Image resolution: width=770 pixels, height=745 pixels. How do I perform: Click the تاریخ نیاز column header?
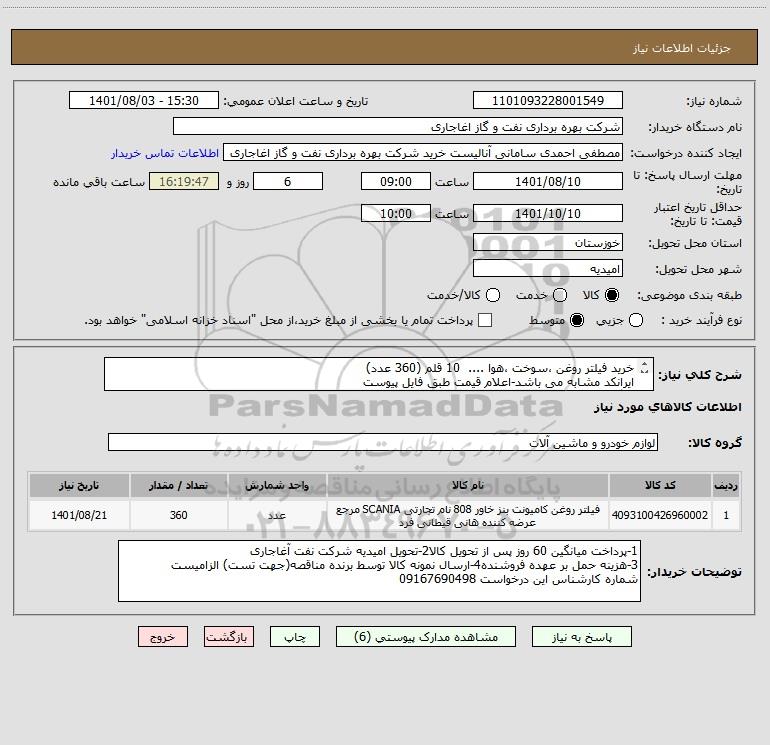coord(79,485)
